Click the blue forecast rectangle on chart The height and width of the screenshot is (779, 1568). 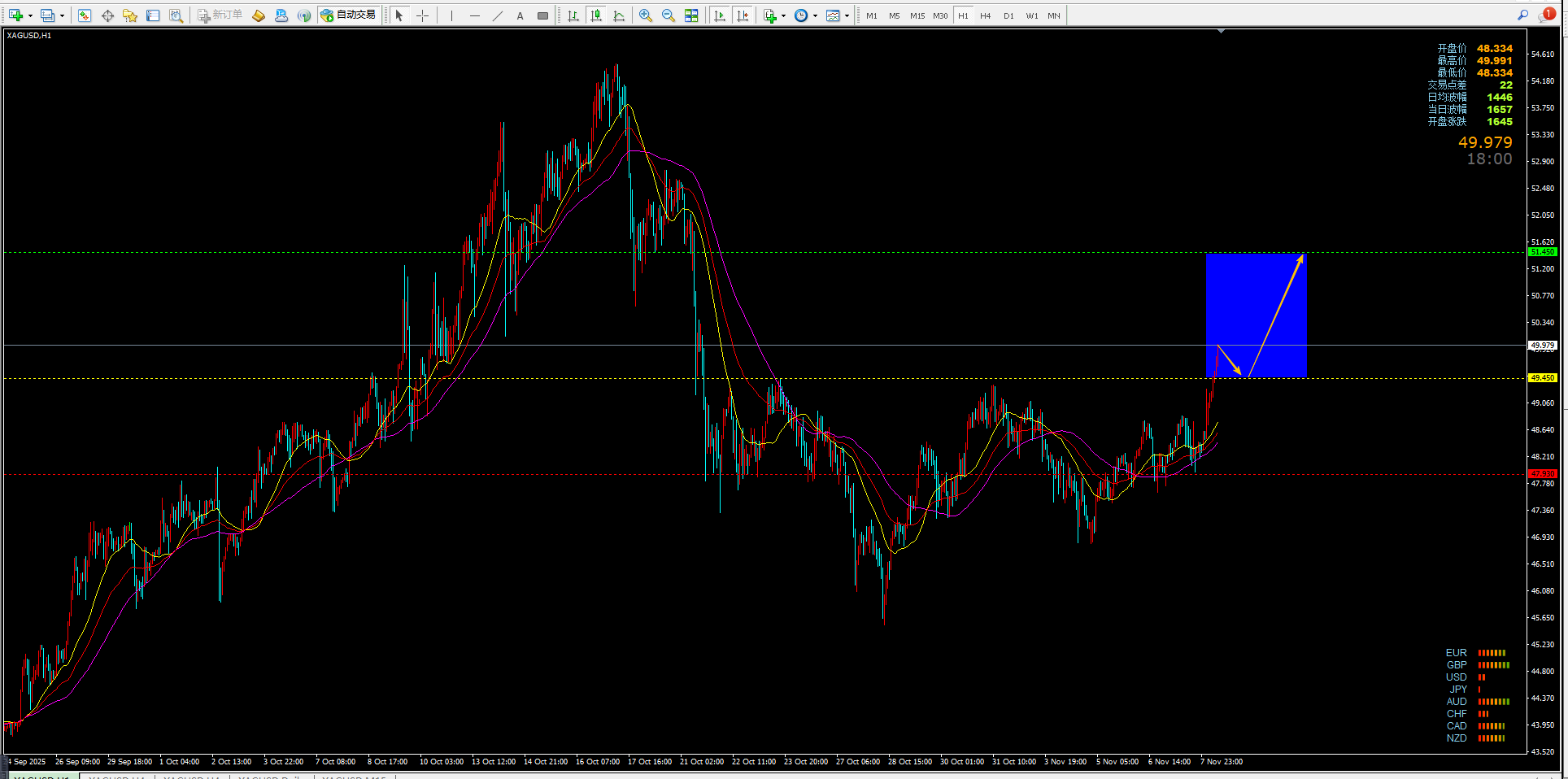click(1257, 315)
